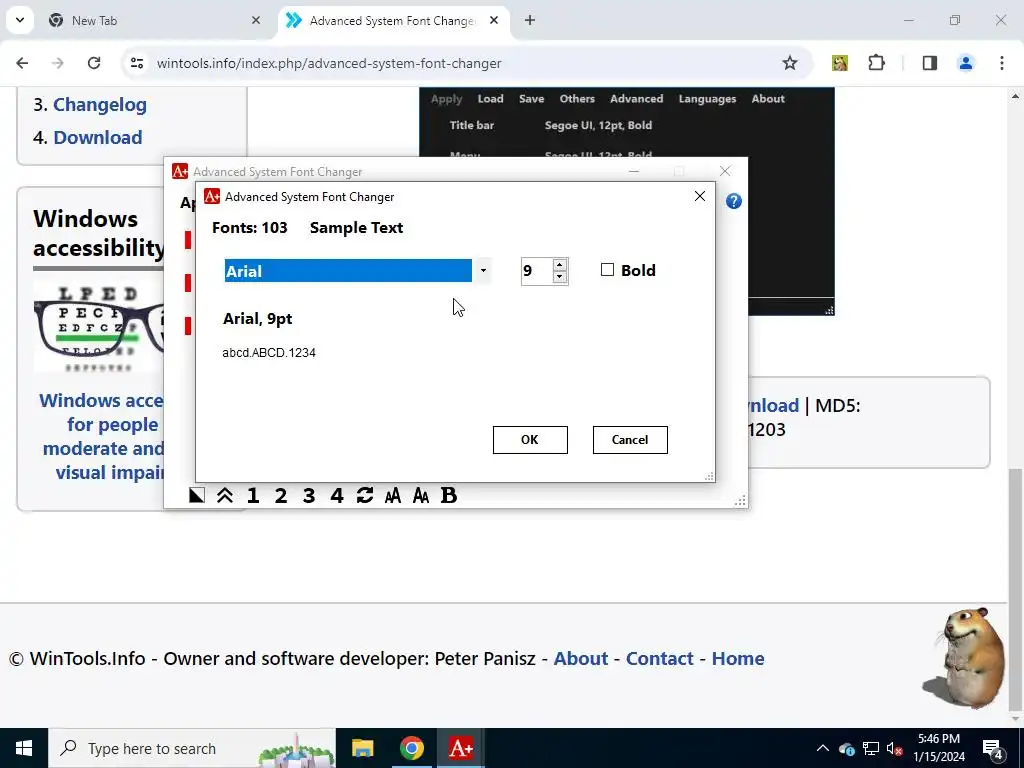Screen dimensions: 1024x768
Task: Click the pinned extension icon beside the star
Action: coord(840,63)
